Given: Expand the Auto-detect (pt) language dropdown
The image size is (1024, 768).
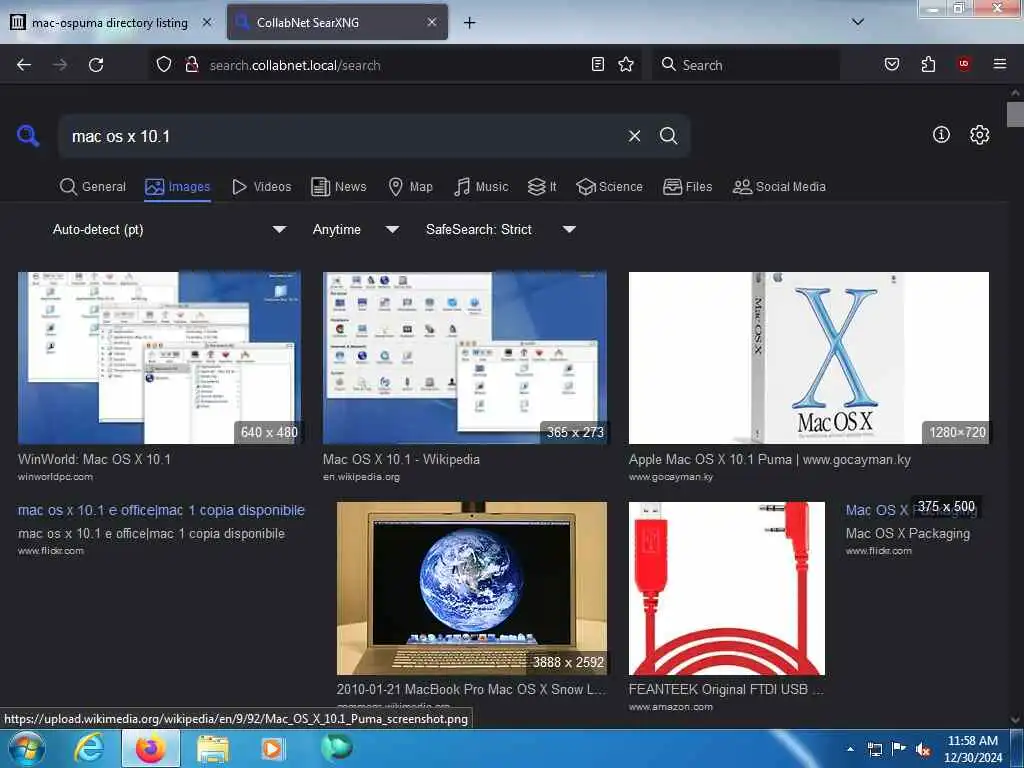Looking at the screenshot, I should pyautogui.click(x=169, y=229).
